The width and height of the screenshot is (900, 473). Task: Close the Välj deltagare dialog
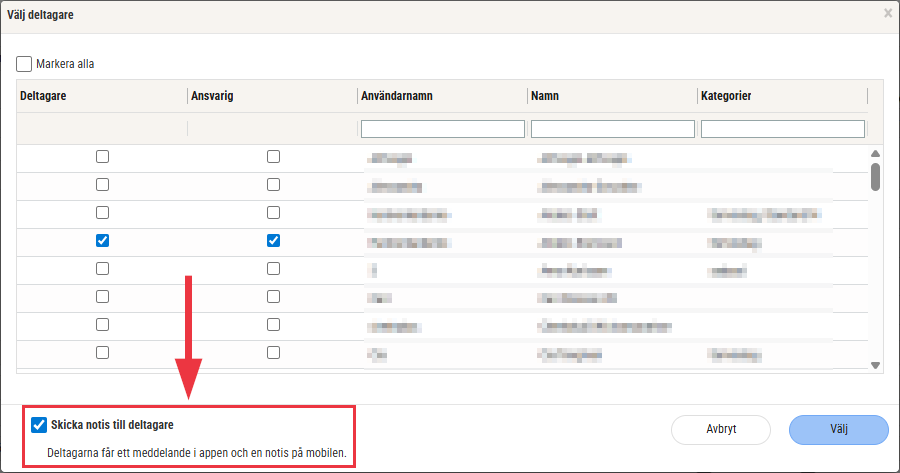pyautogui.click(x=887, y=14)
